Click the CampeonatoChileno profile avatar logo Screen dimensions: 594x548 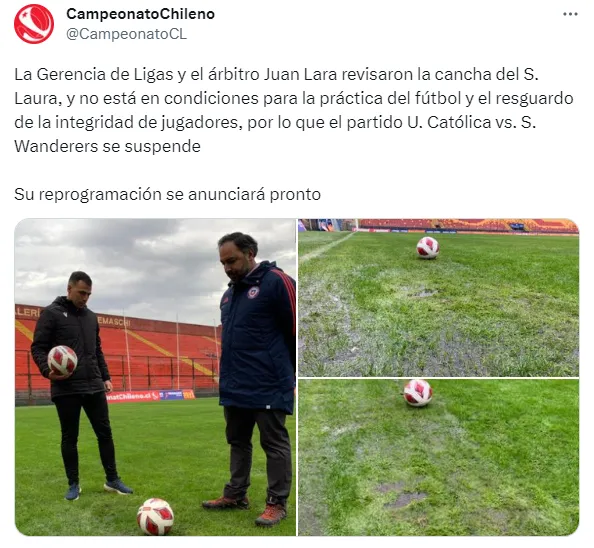pyautogui.click(x=34, y=24)
